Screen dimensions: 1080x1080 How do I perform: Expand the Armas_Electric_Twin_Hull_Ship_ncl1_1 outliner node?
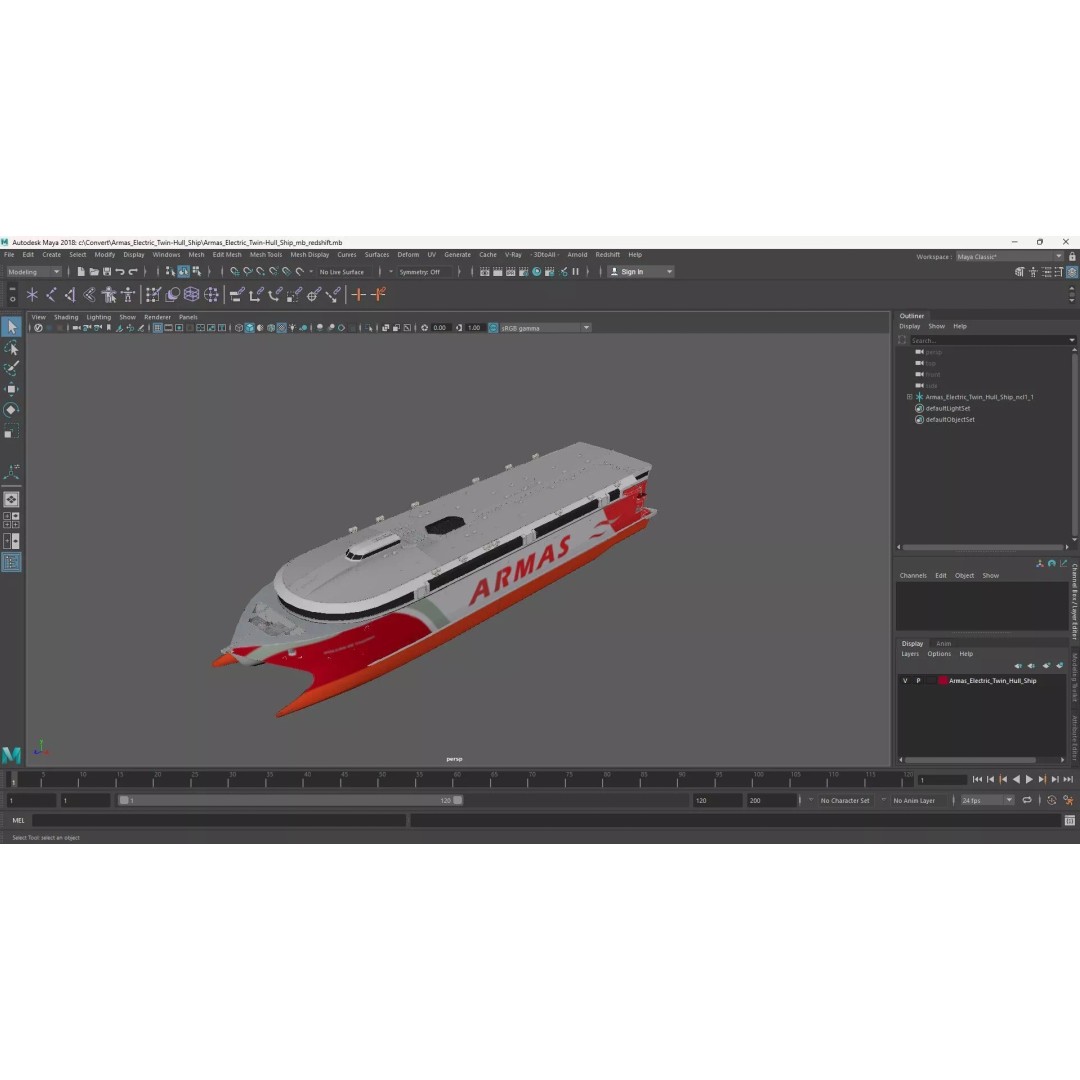coord(909,397)
